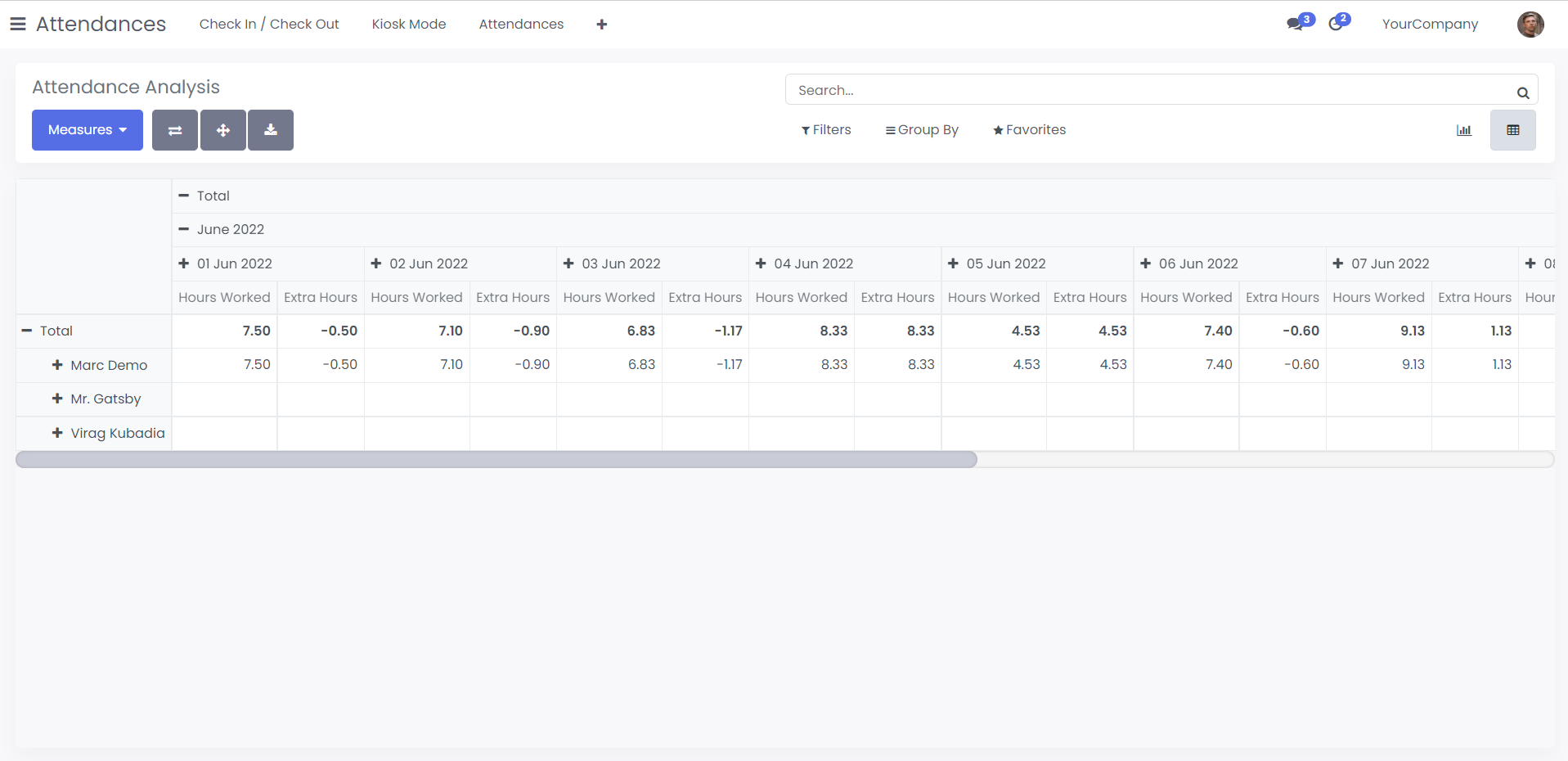The image size is (1568, 761).
Task: Open the Attendances menu item
Action: pyautogui.click(x=521, y=24)
